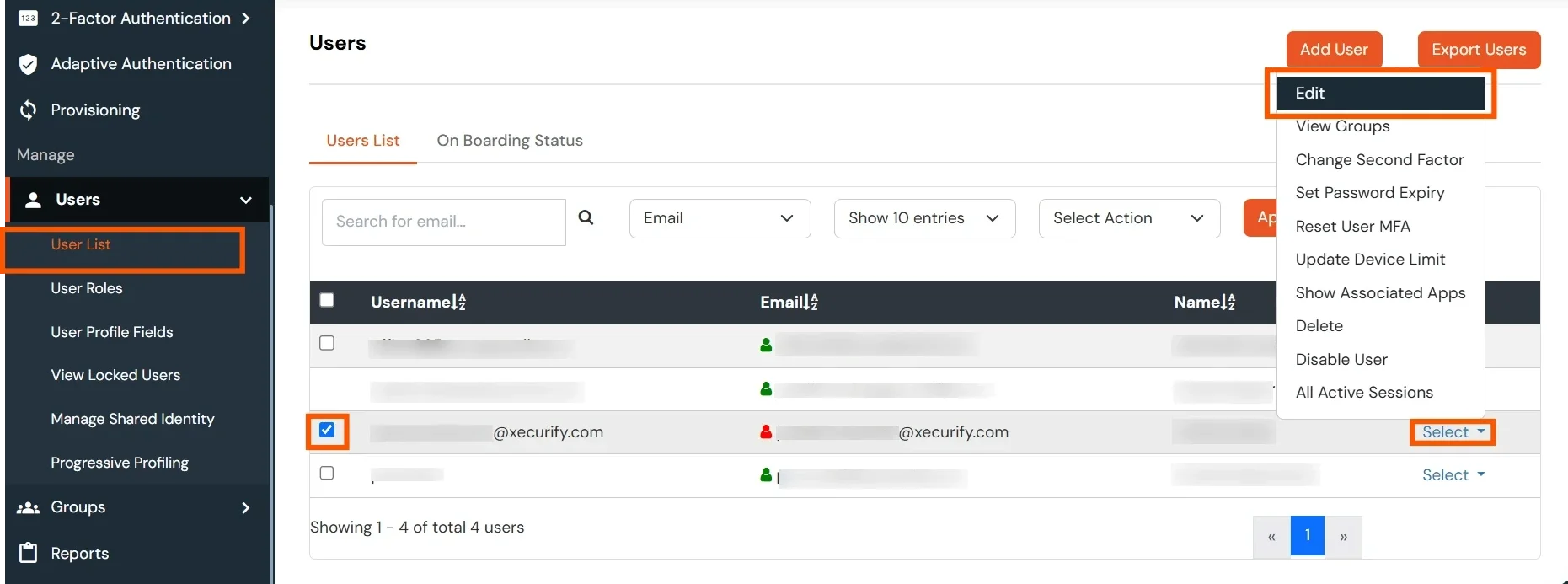Select Change Second Factor menu option
The height and width of the screenshot is (584, 1568).
pyautogui.click(x=1380, y=159)
